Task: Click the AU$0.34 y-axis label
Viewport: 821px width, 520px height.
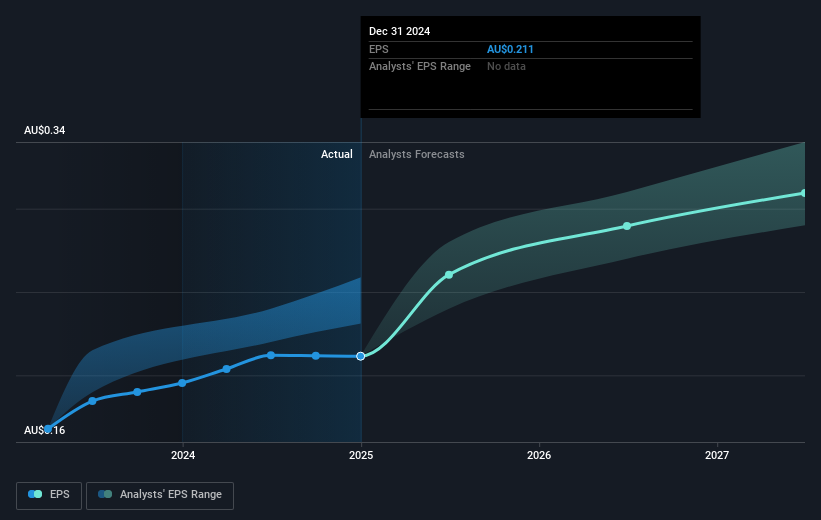Action: 45,130
